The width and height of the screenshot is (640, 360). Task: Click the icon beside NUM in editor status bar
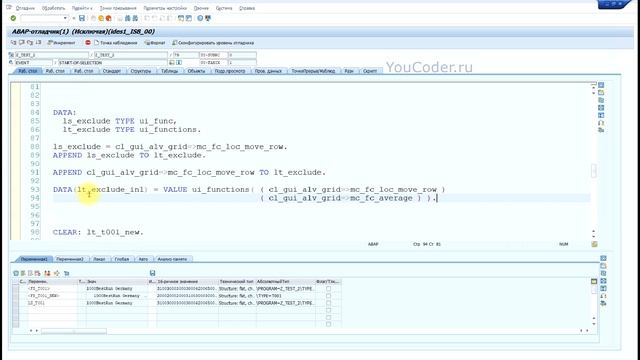point(594,244)
